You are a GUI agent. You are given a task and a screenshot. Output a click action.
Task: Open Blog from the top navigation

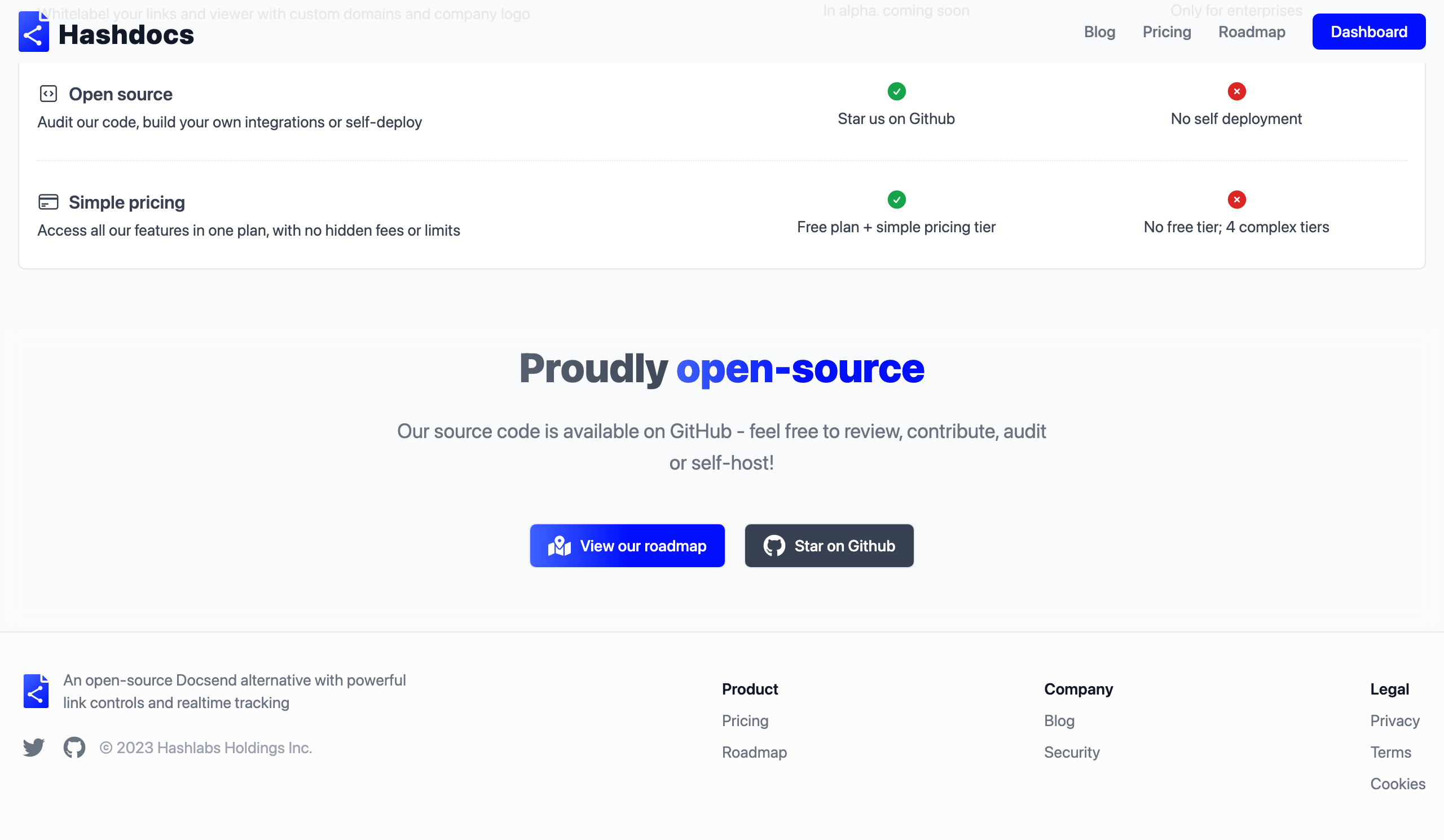tap(1099, 32)
